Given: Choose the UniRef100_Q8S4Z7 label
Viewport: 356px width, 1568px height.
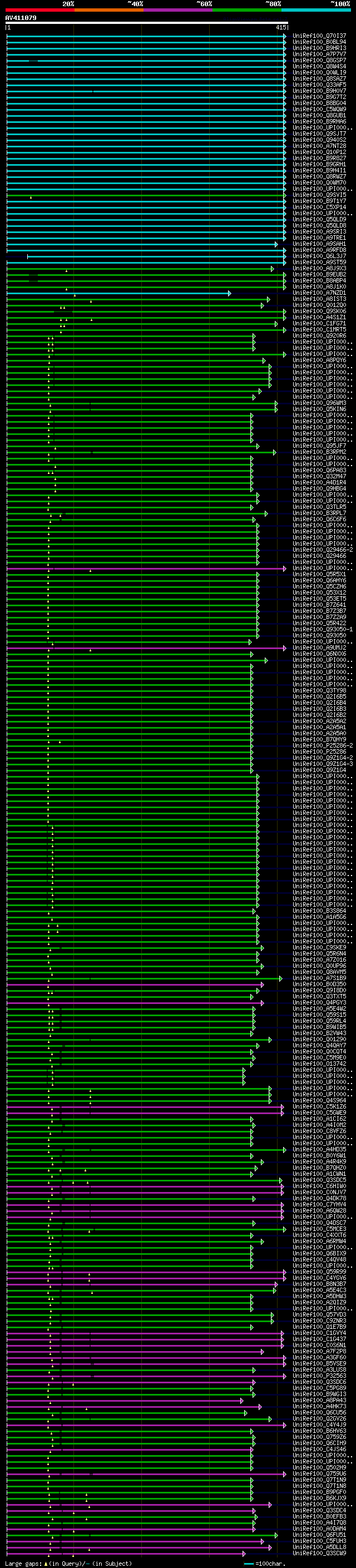Looking at the screenshot, I should pyautogui.click(x=319, y=78).
